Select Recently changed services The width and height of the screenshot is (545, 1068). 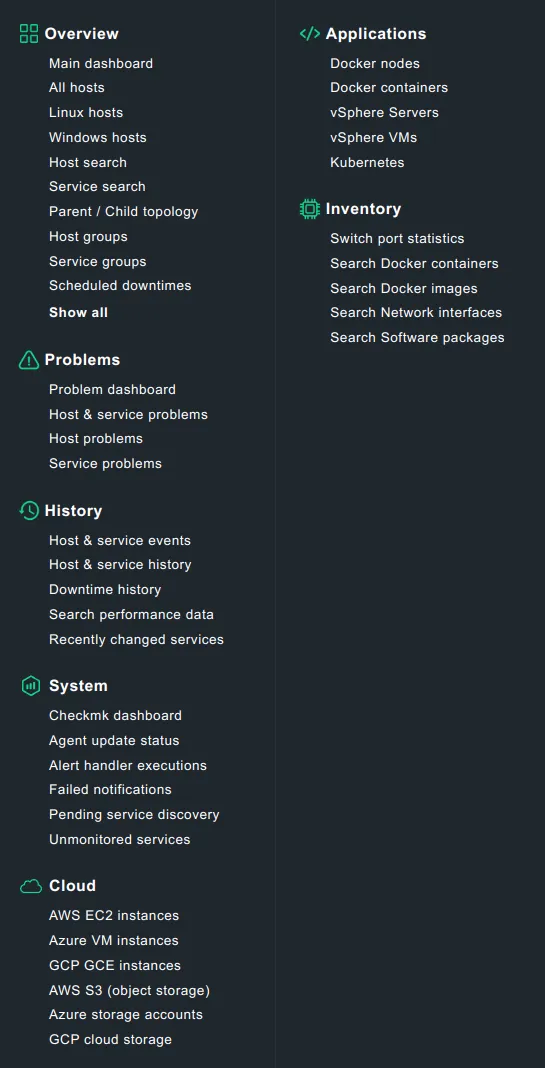136,640
